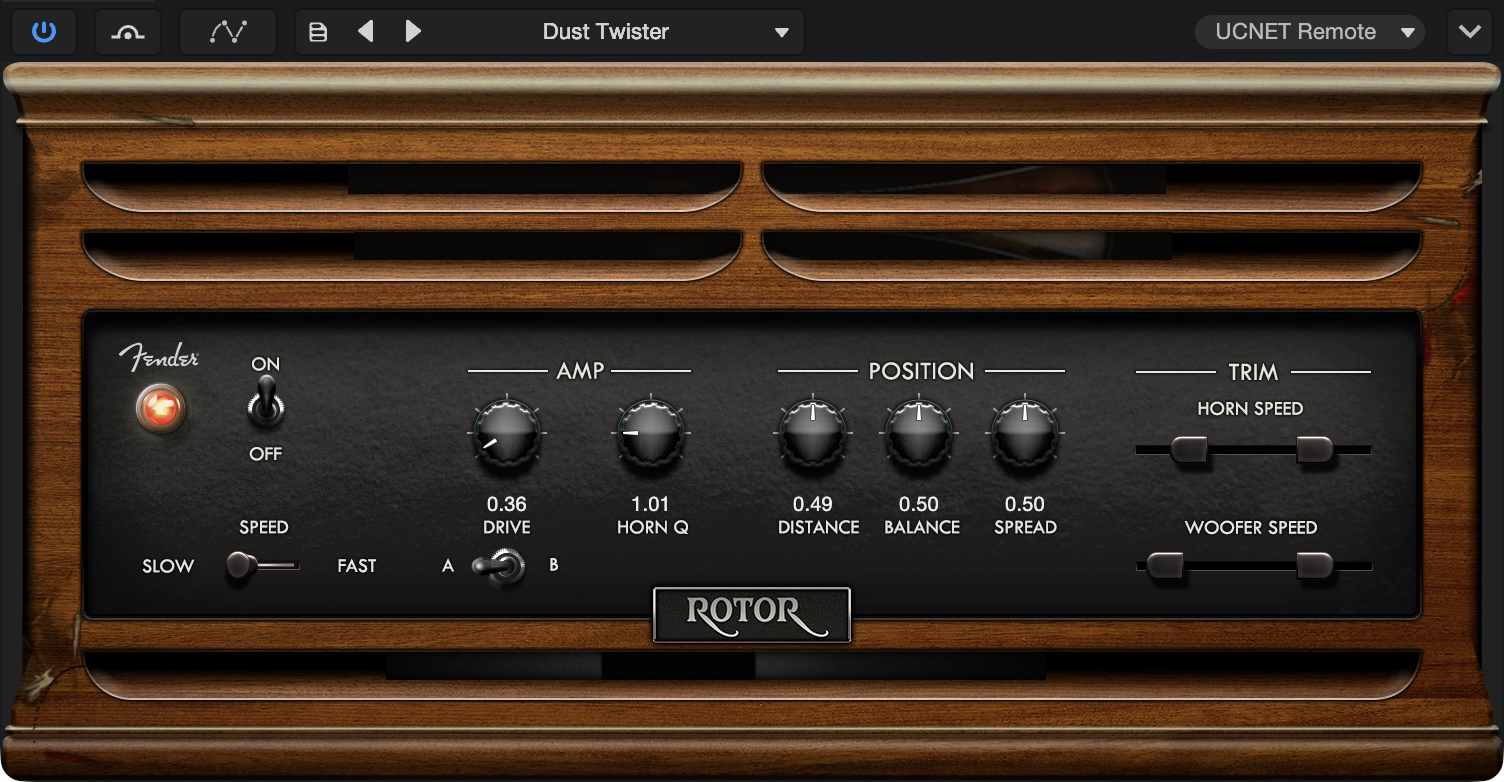The height and width of the screenshot is (782, 1504).
Task: Click the SLOW speed label
Action: pos(168,566)
